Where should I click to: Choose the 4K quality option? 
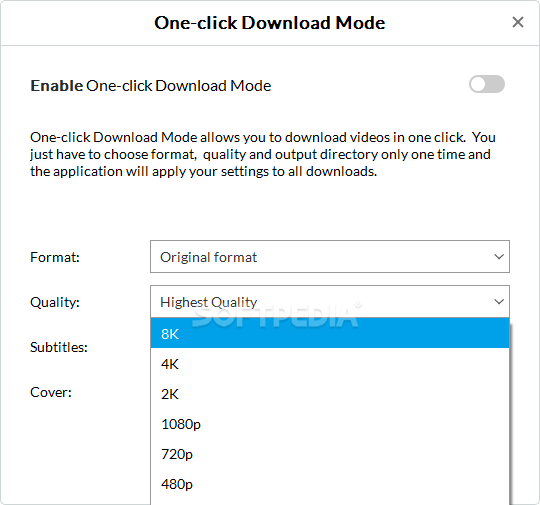330,364
